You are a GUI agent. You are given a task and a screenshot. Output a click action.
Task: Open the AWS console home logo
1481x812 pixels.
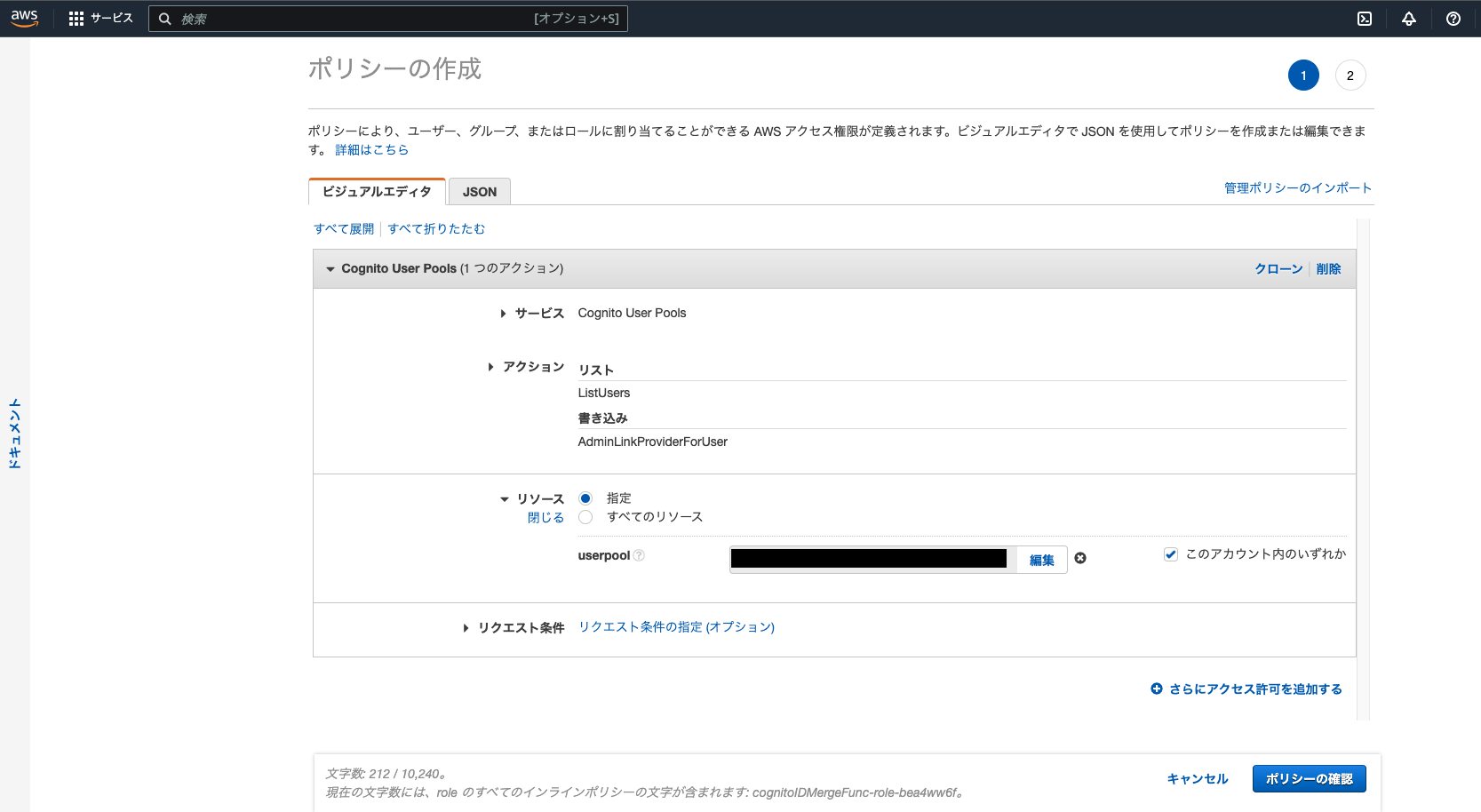point(24,19)
